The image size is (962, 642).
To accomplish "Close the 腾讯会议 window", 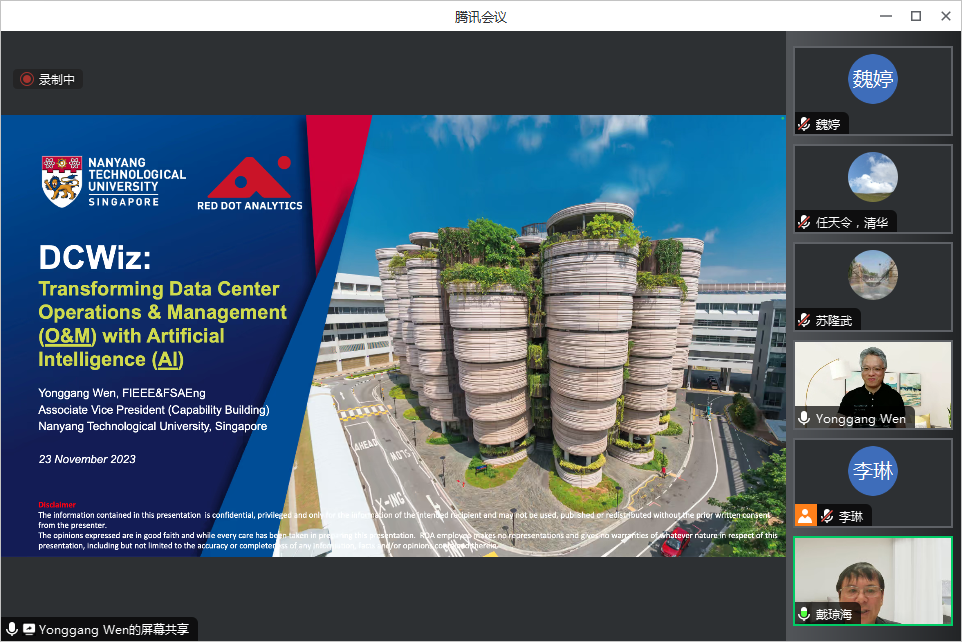I will [x=946, y=16].
